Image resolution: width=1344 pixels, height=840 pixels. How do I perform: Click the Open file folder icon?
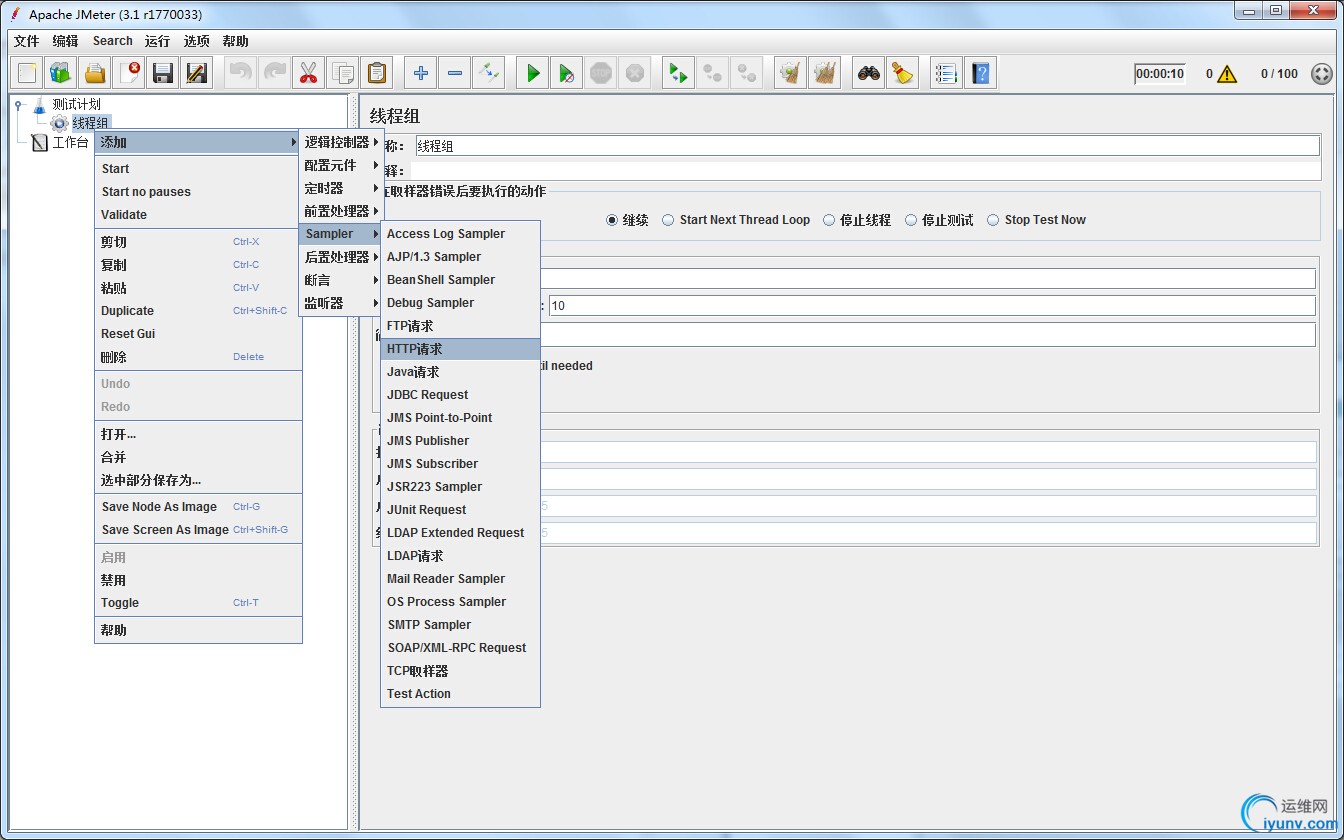tap(95, 73)
